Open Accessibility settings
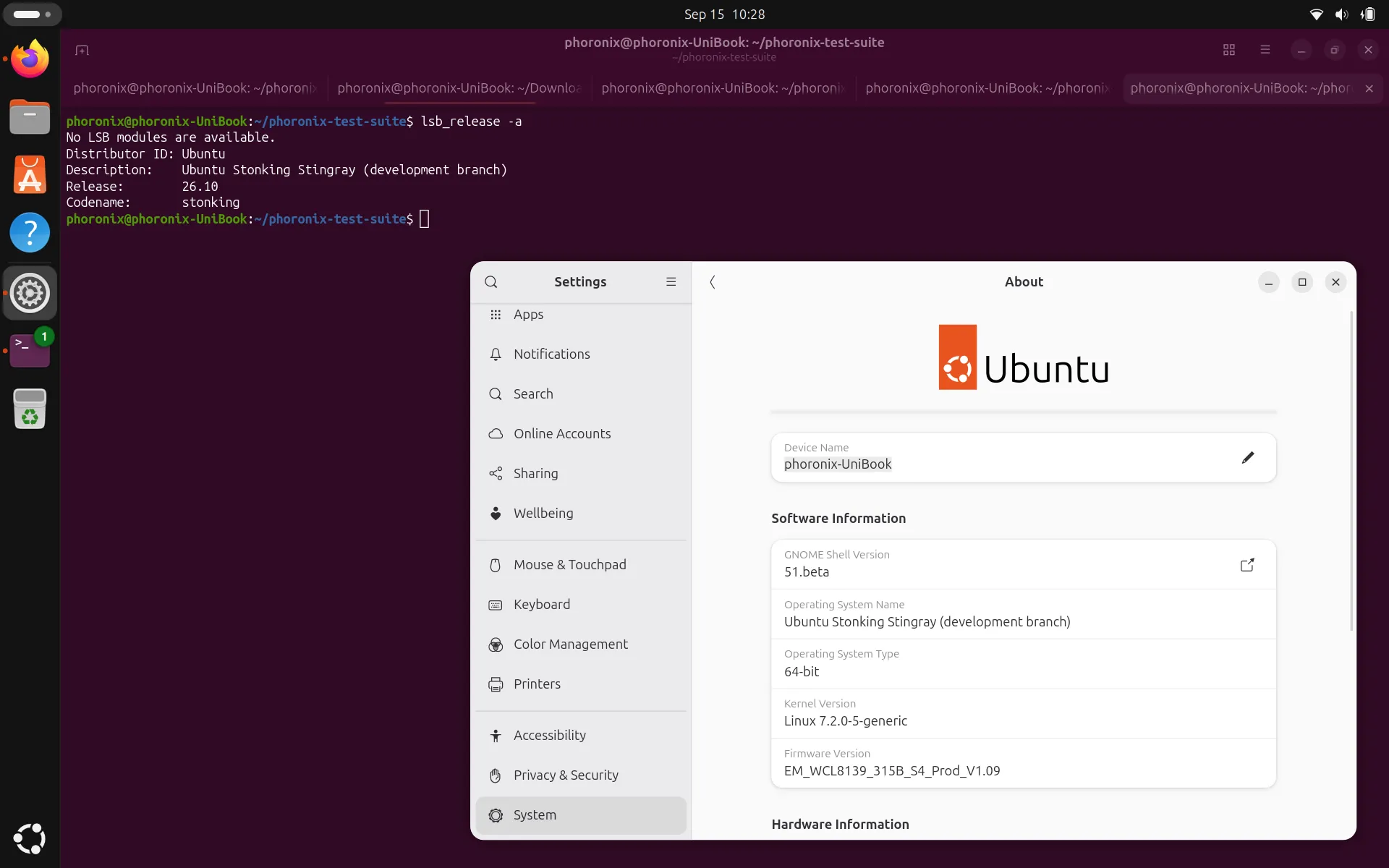 (x=581, y=736)
